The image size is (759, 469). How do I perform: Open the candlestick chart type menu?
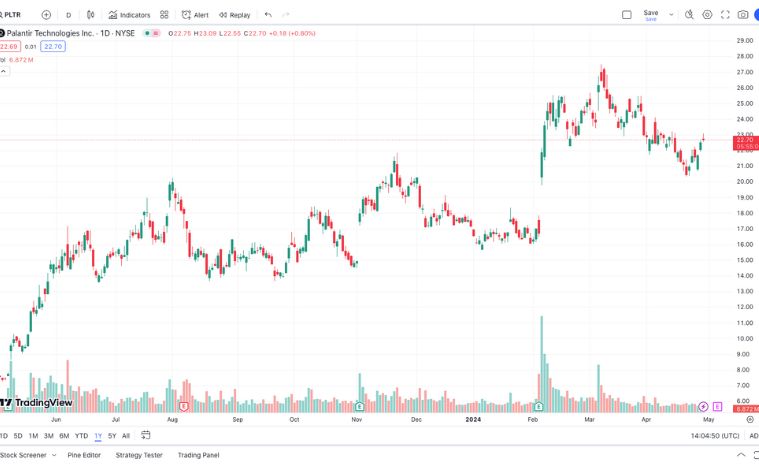click(x=91, y=15)
